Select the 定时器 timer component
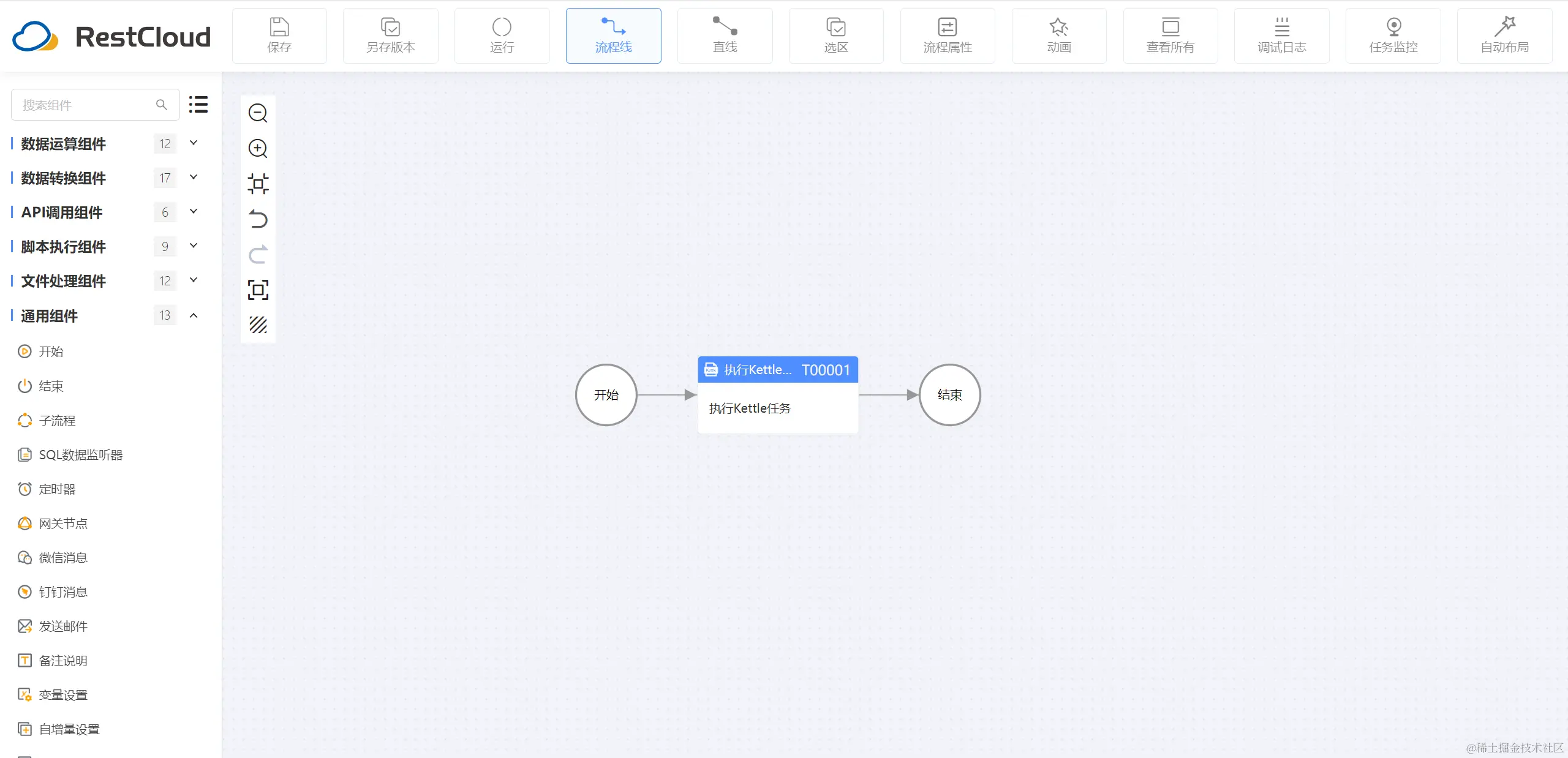 click(57, 489)
